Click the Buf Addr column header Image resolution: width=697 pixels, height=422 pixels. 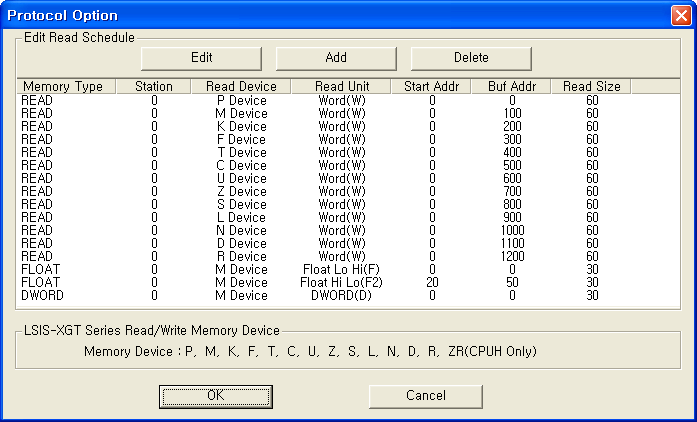click(x=512, y=86)
